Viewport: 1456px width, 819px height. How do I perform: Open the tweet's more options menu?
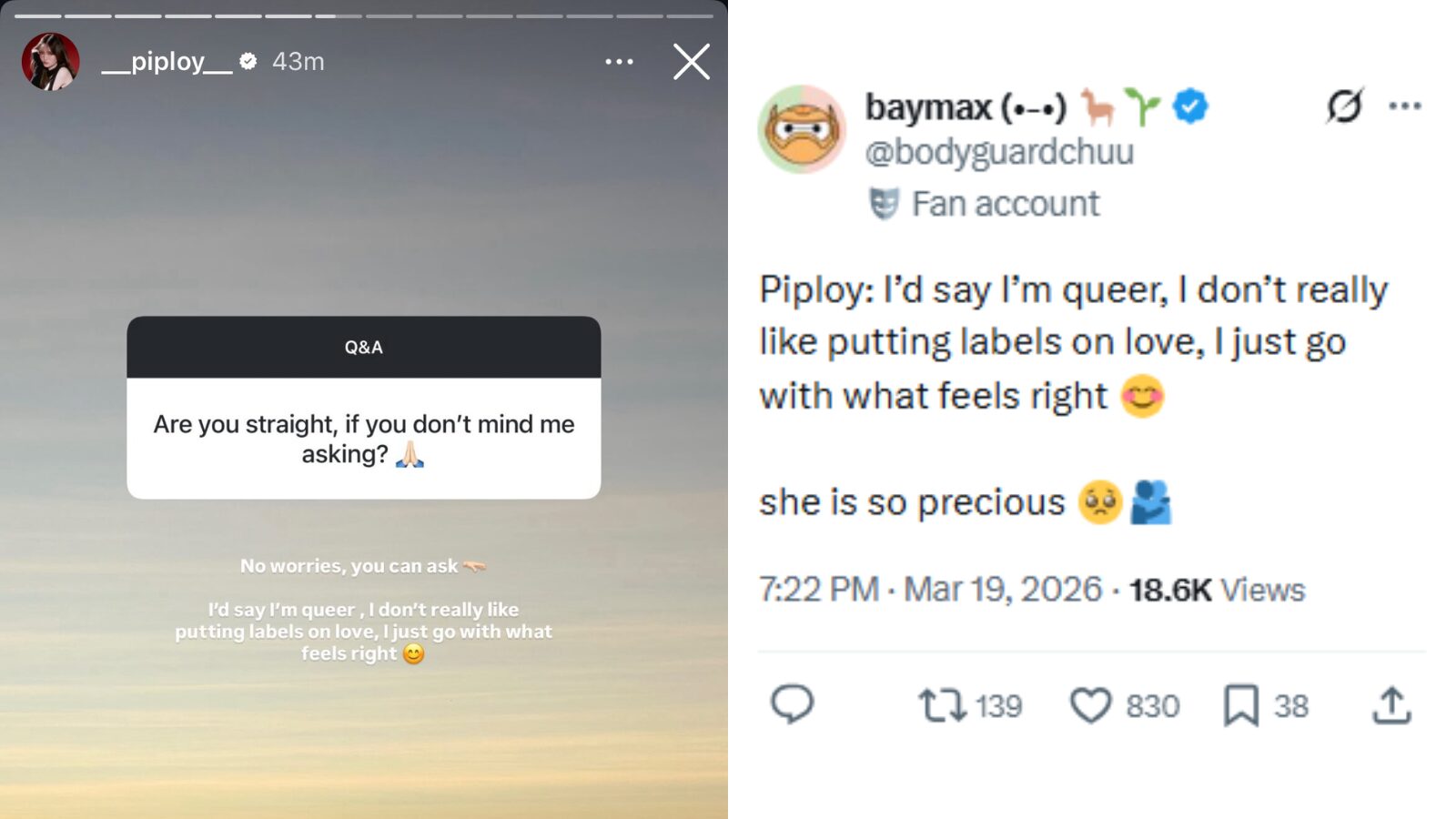1406,106
